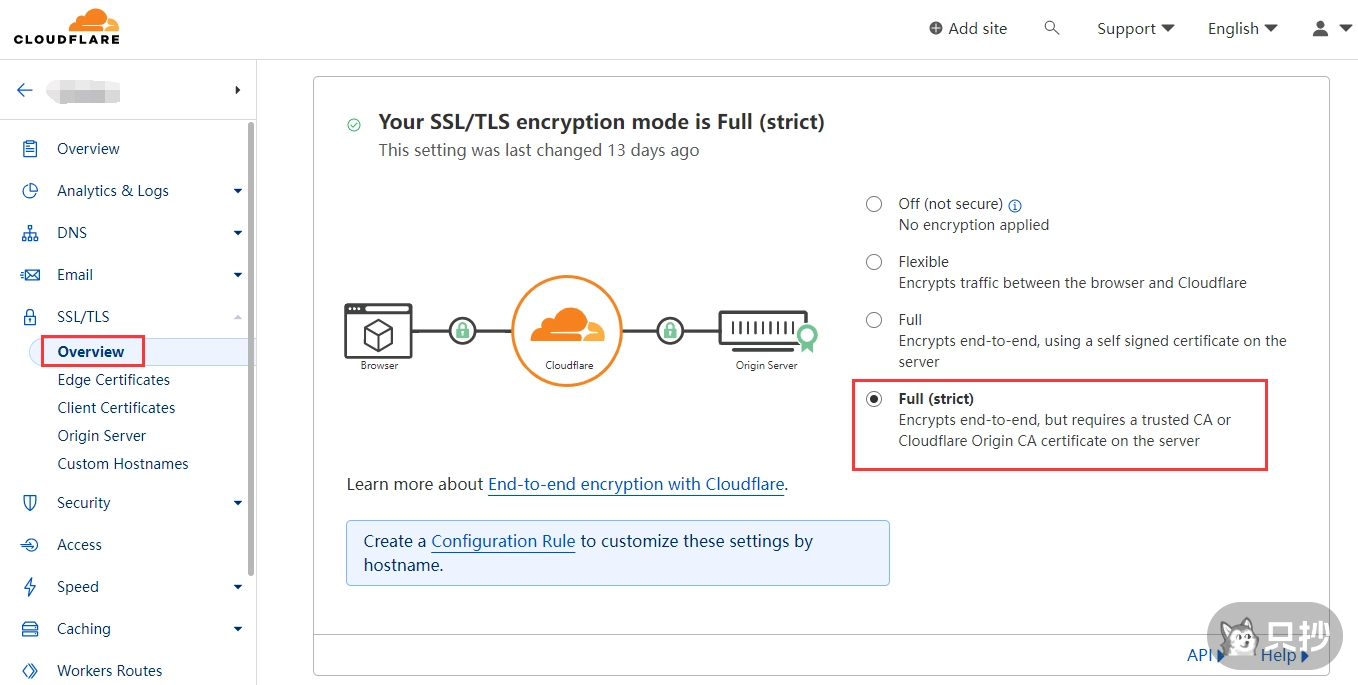The image size is (1358, 685).
Task: Click the SSL/TLS padlock icon
Action: (30, 316)
